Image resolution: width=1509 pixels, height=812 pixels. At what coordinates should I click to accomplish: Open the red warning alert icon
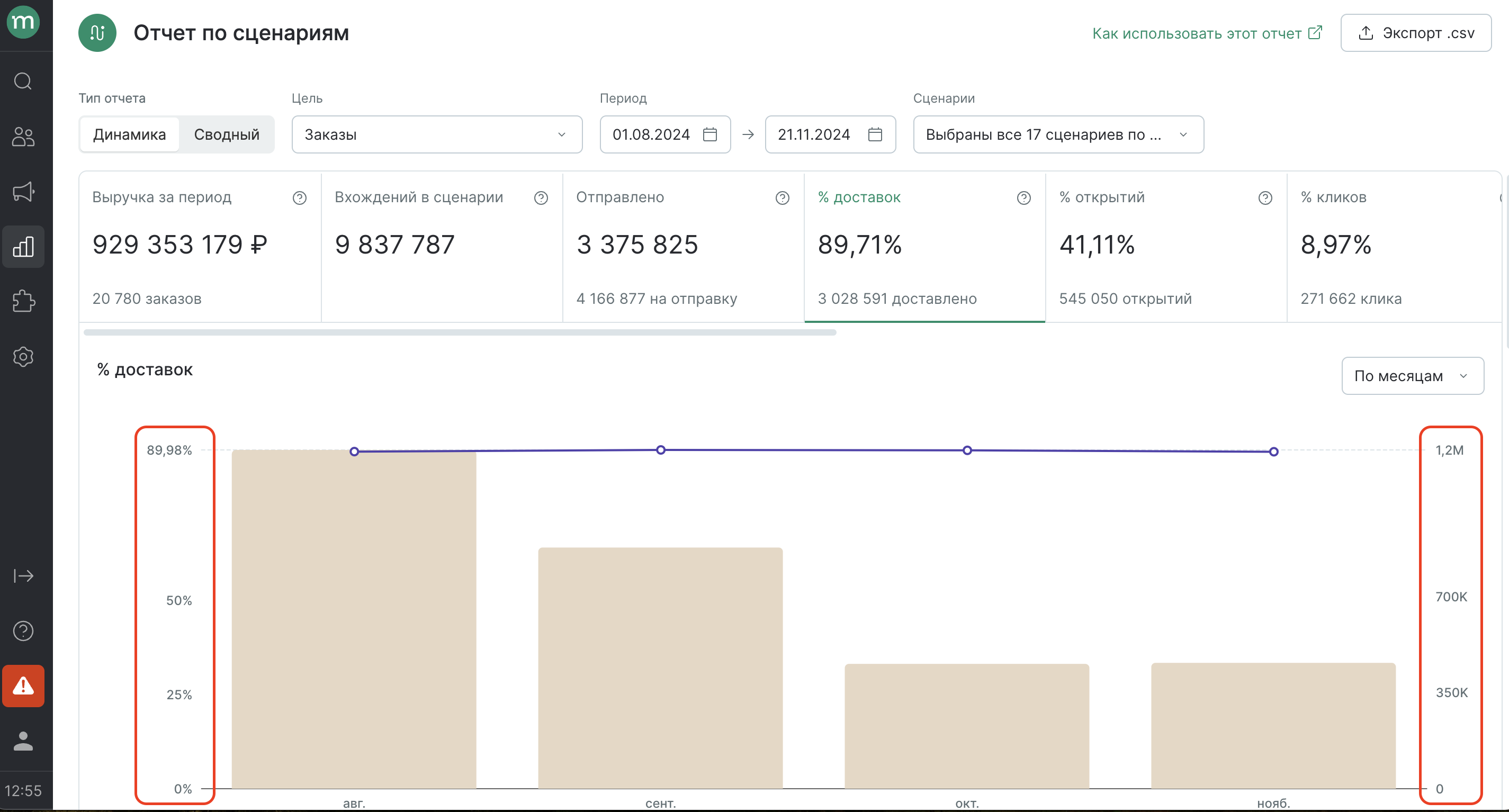[x=23, y=685]
